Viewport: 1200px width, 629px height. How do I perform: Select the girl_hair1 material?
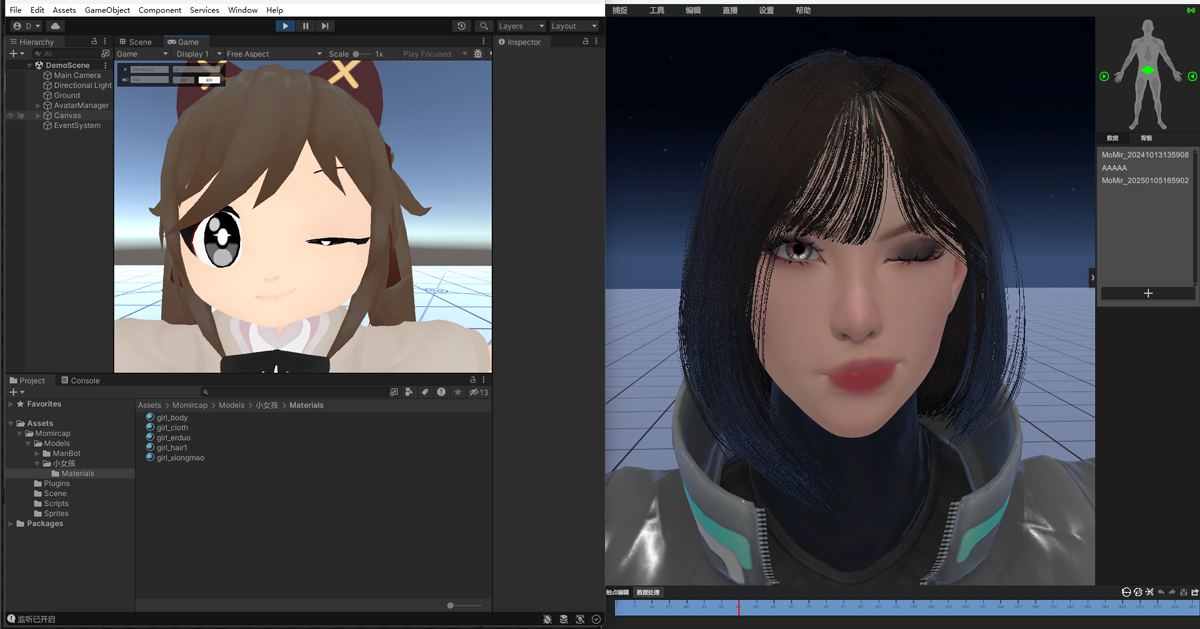[x=171, y=448]
